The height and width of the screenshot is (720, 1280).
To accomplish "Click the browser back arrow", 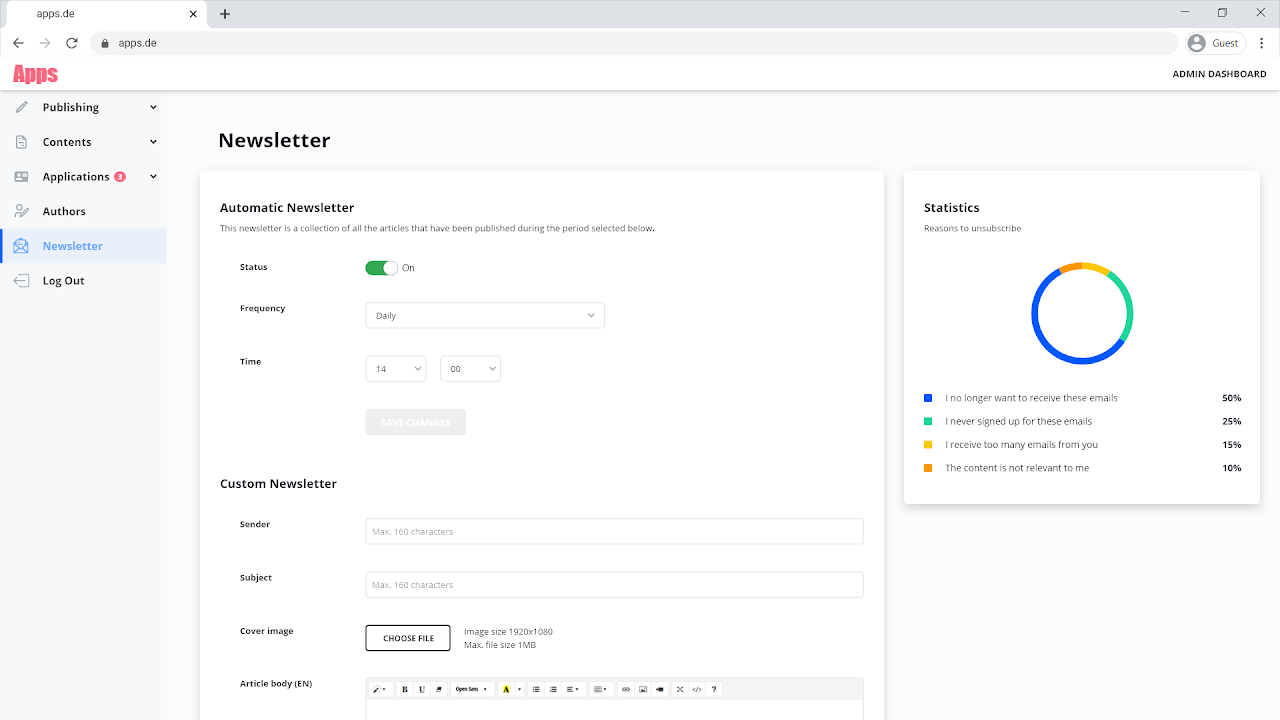I will (18, 43).
